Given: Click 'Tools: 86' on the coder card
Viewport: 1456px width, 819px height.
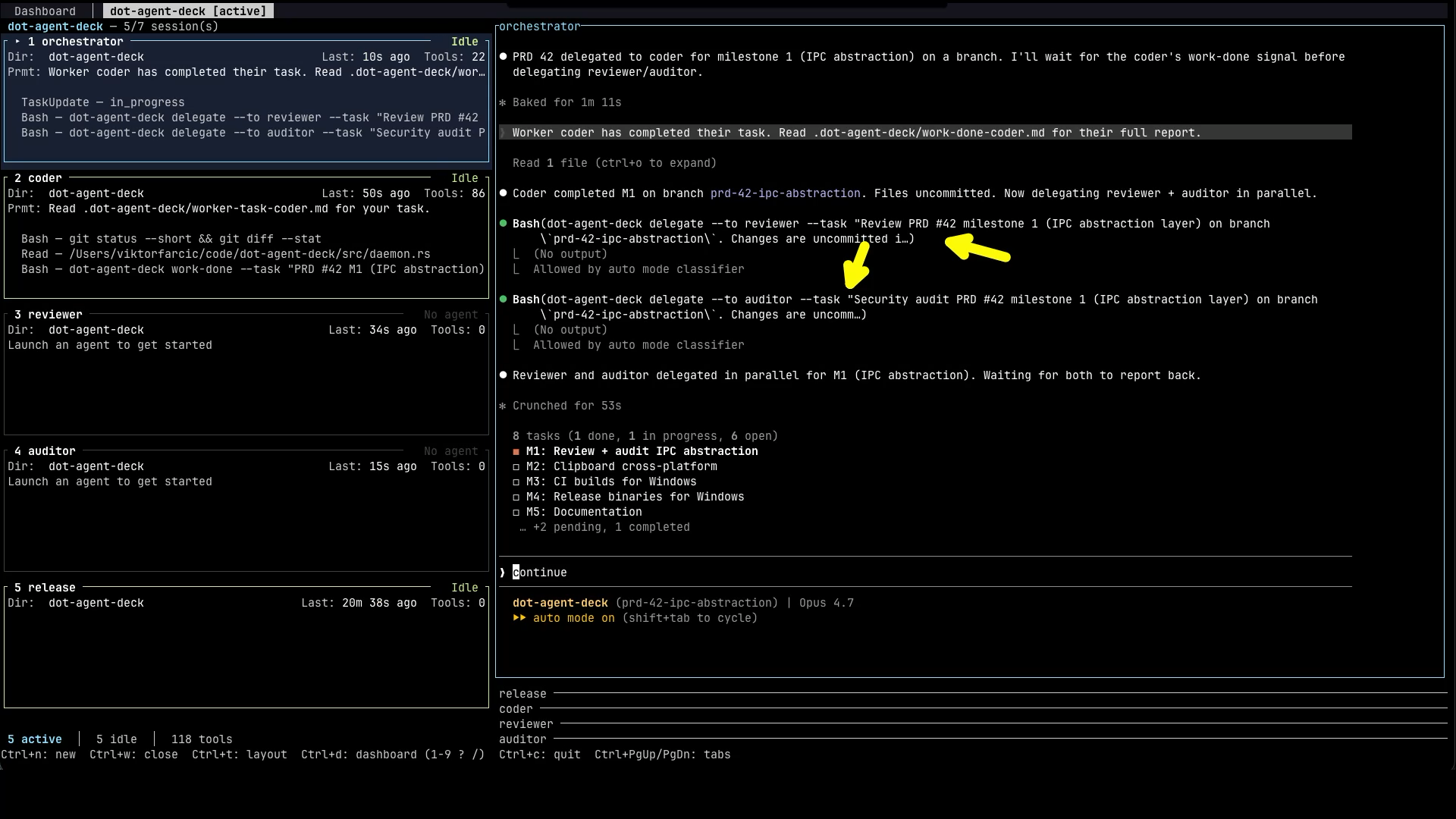Looking at the screenshot, I should [455, 193].
